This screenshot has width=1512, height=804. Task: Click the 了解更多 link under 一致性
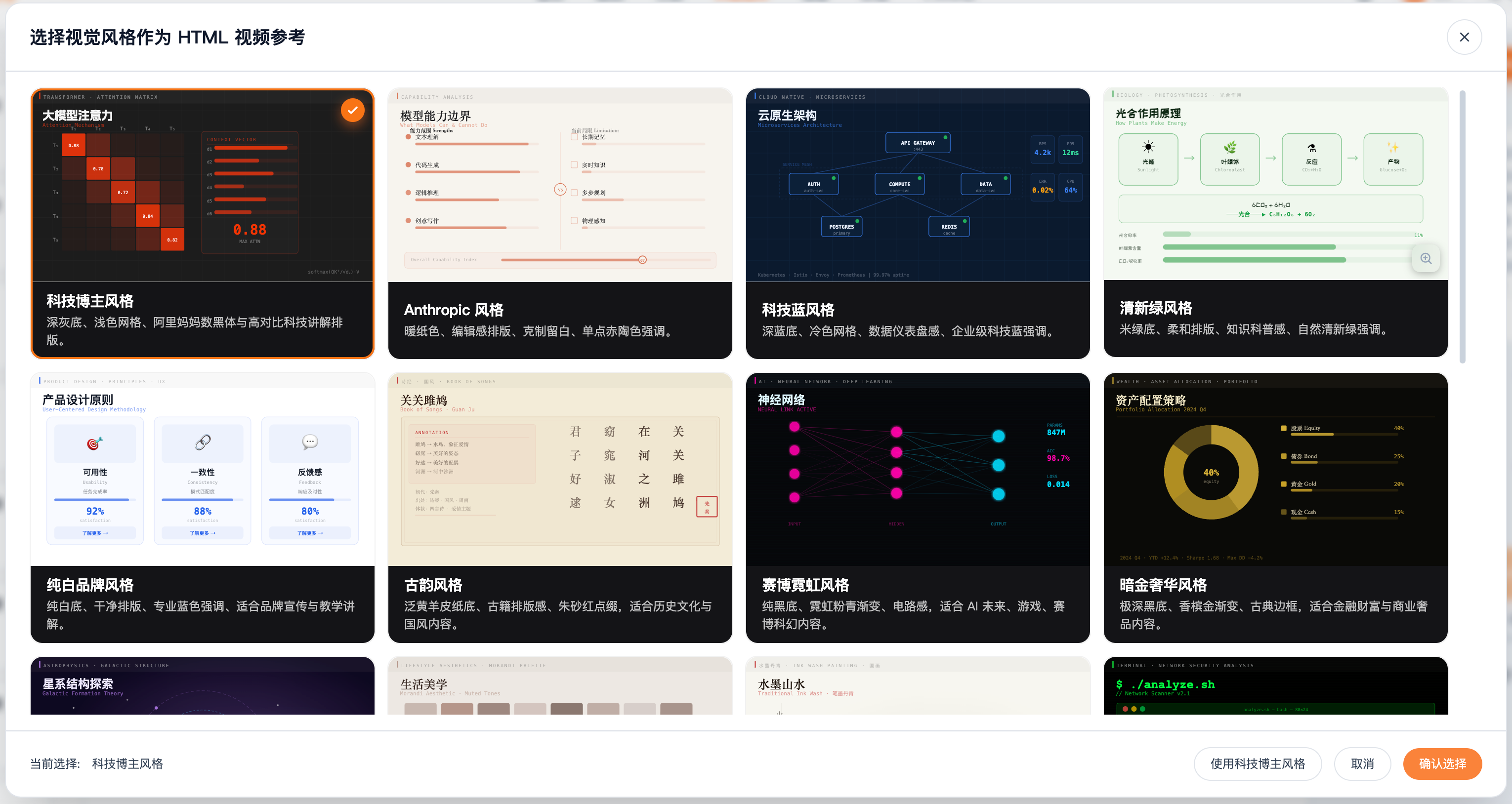[203, 533]
